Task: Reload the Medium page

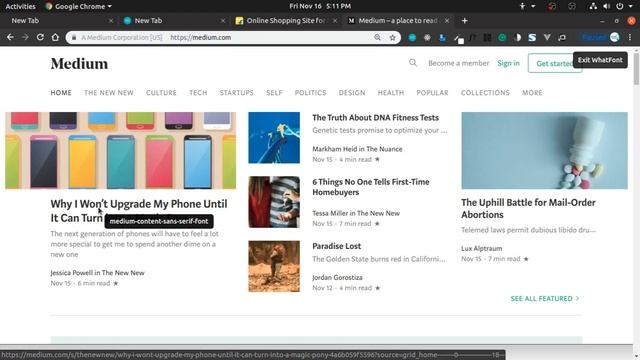Action: [x=40, y=37]
